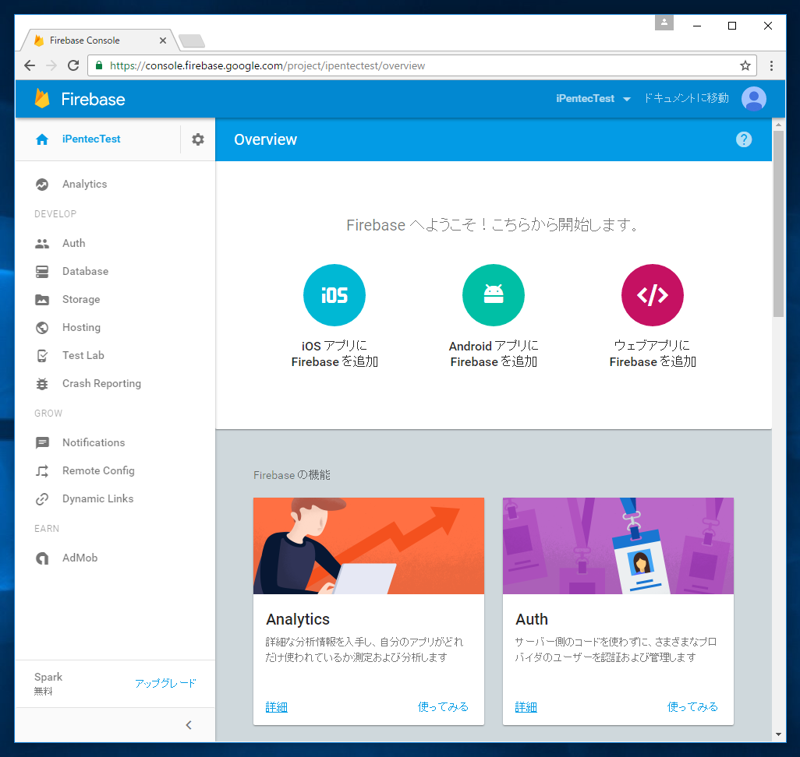Click the Spark plan label
800x757 pixels.
pyautogui.click(x=48, y=677)
